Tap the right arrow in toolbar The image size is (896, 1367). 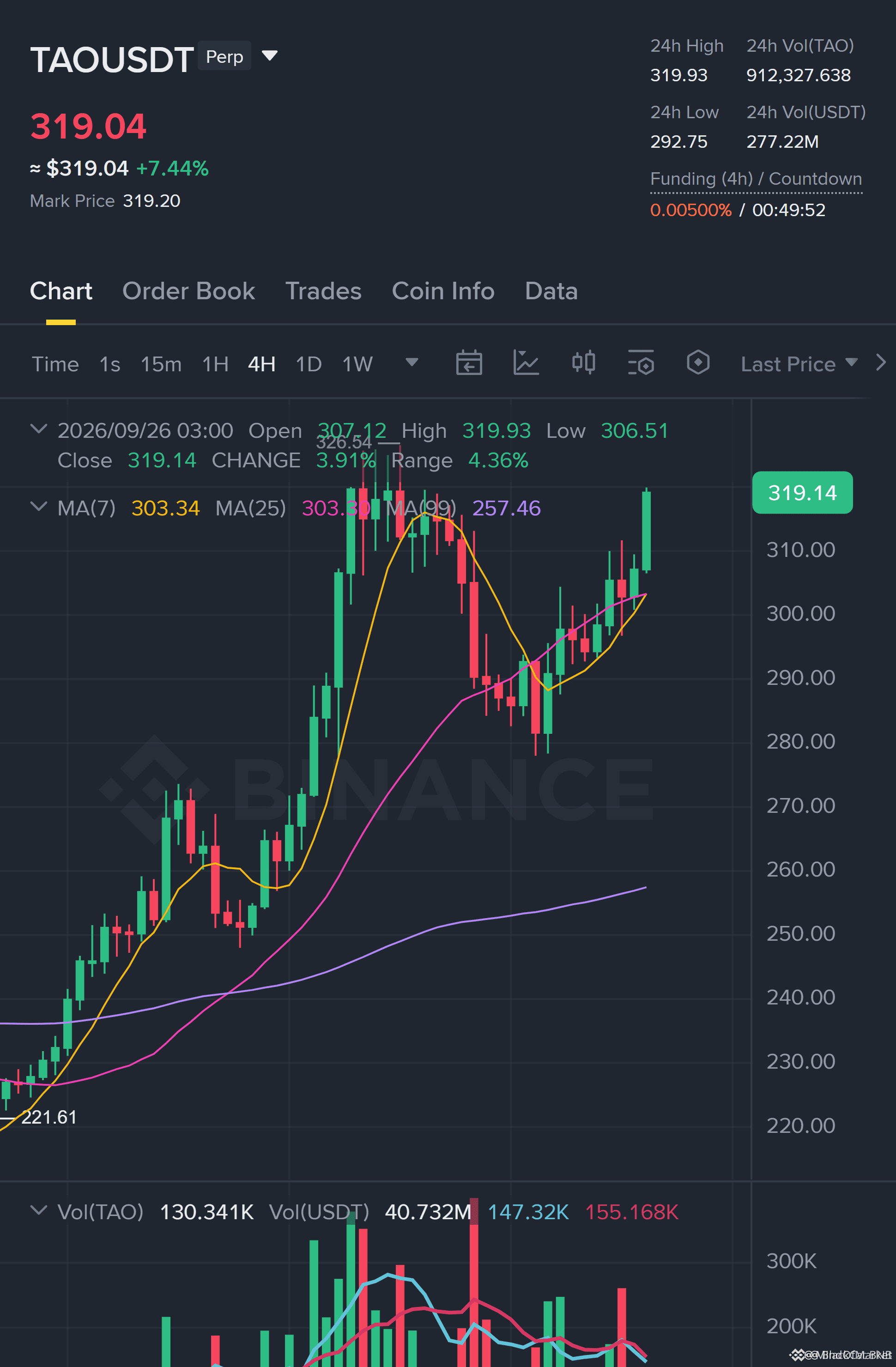coord(880,363)
